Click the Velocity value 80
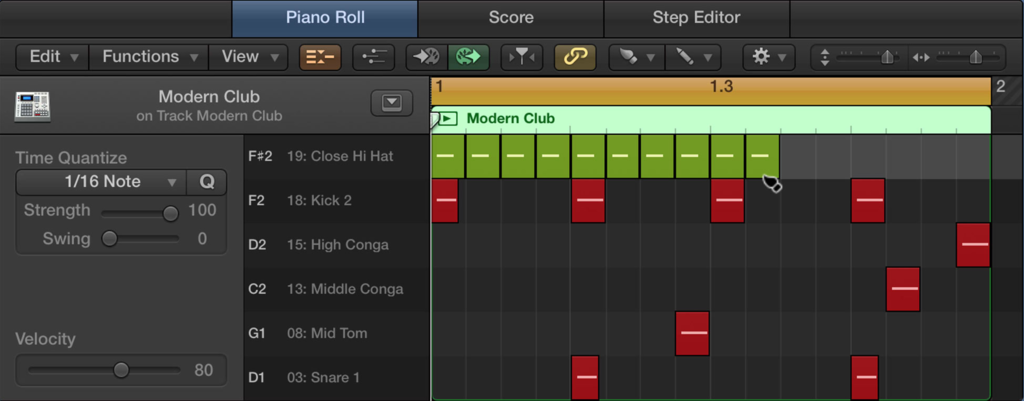The image size is (1024, 401). [204, 370]
